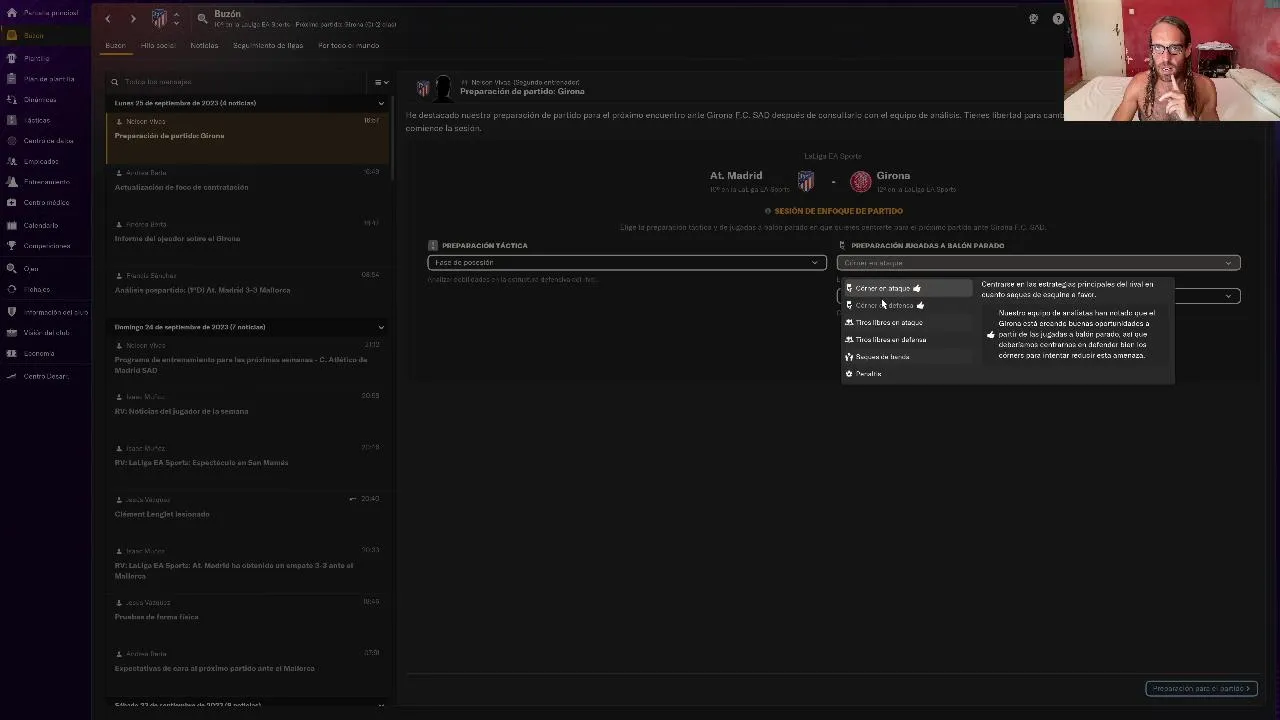Open the Fase de posesión tactical dropdown
Image resolution: width=1280 pixels, height=720 pixels.
627,263
